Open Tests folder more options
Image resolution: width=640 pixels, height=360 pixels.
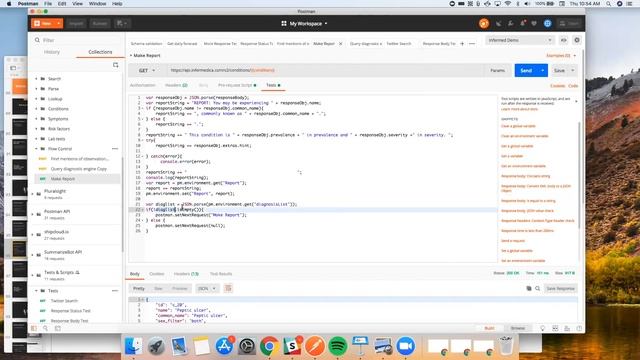coord(115,291)
